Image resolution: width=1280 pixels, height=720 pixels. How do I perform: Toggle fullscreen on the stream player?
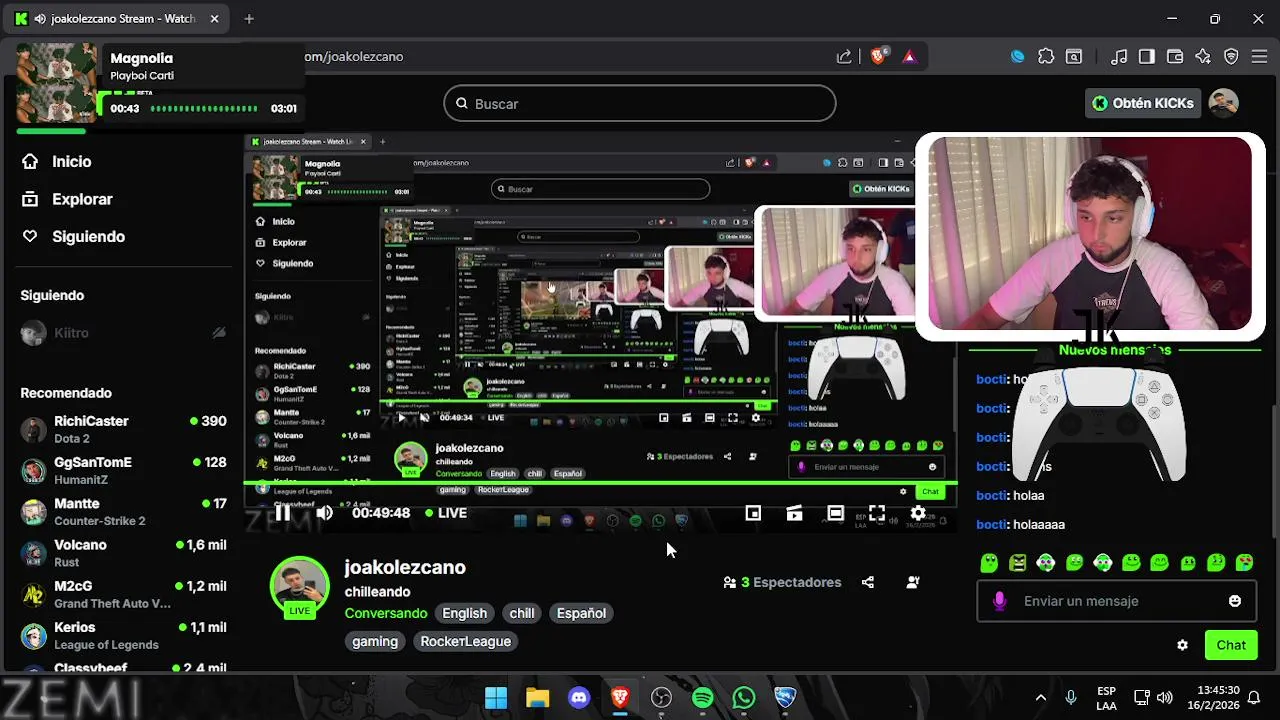[876, 513]
